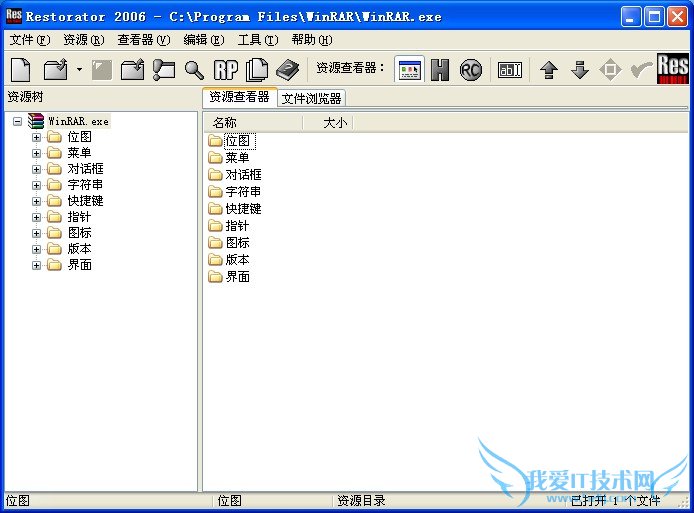Expand the 快捷键 tree node
The image size is (694, 513).
36,201
